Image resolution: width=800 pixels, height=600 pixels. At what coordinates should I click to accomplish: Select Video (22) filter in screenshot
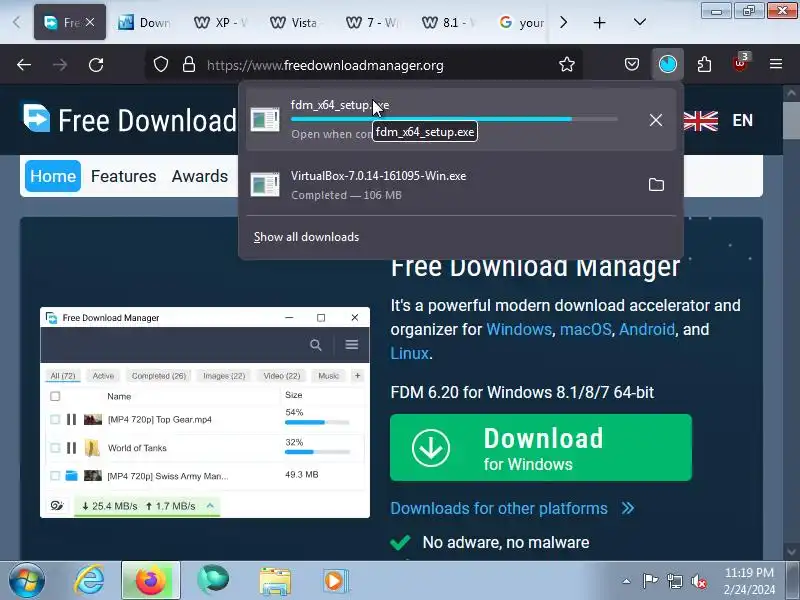(x=282, y=376)
